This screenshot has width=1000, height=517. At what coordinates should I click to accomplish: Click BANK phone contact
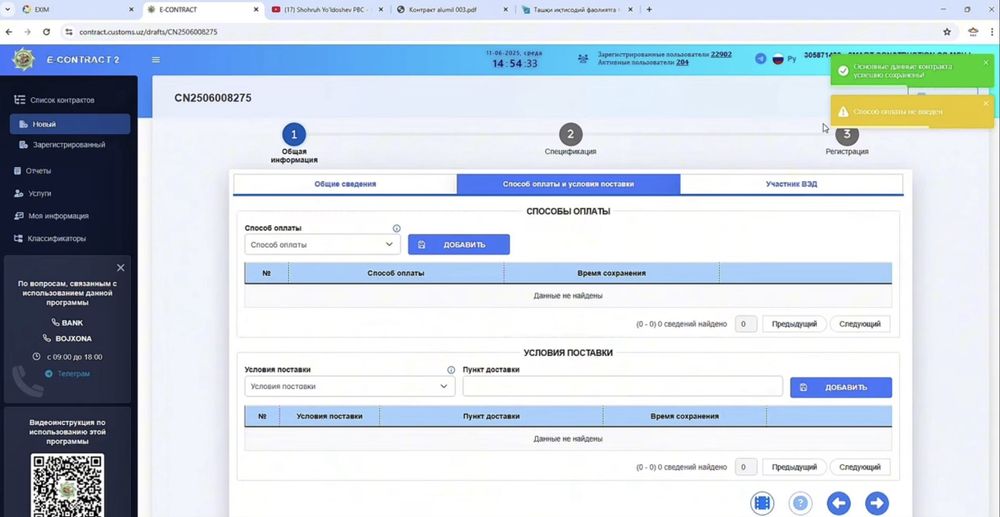coord(68,323)
